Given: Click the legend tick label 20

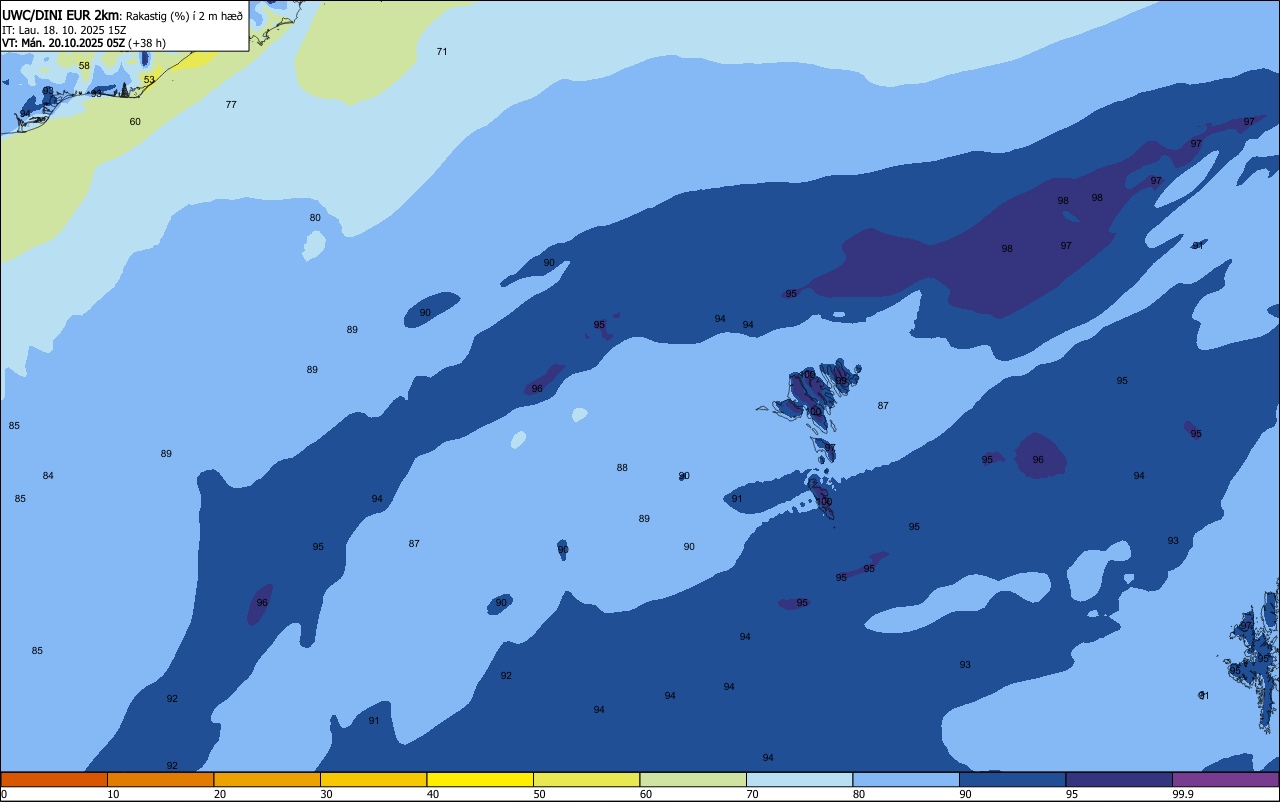Looking at the screenshot, I should tap(219, 794).
